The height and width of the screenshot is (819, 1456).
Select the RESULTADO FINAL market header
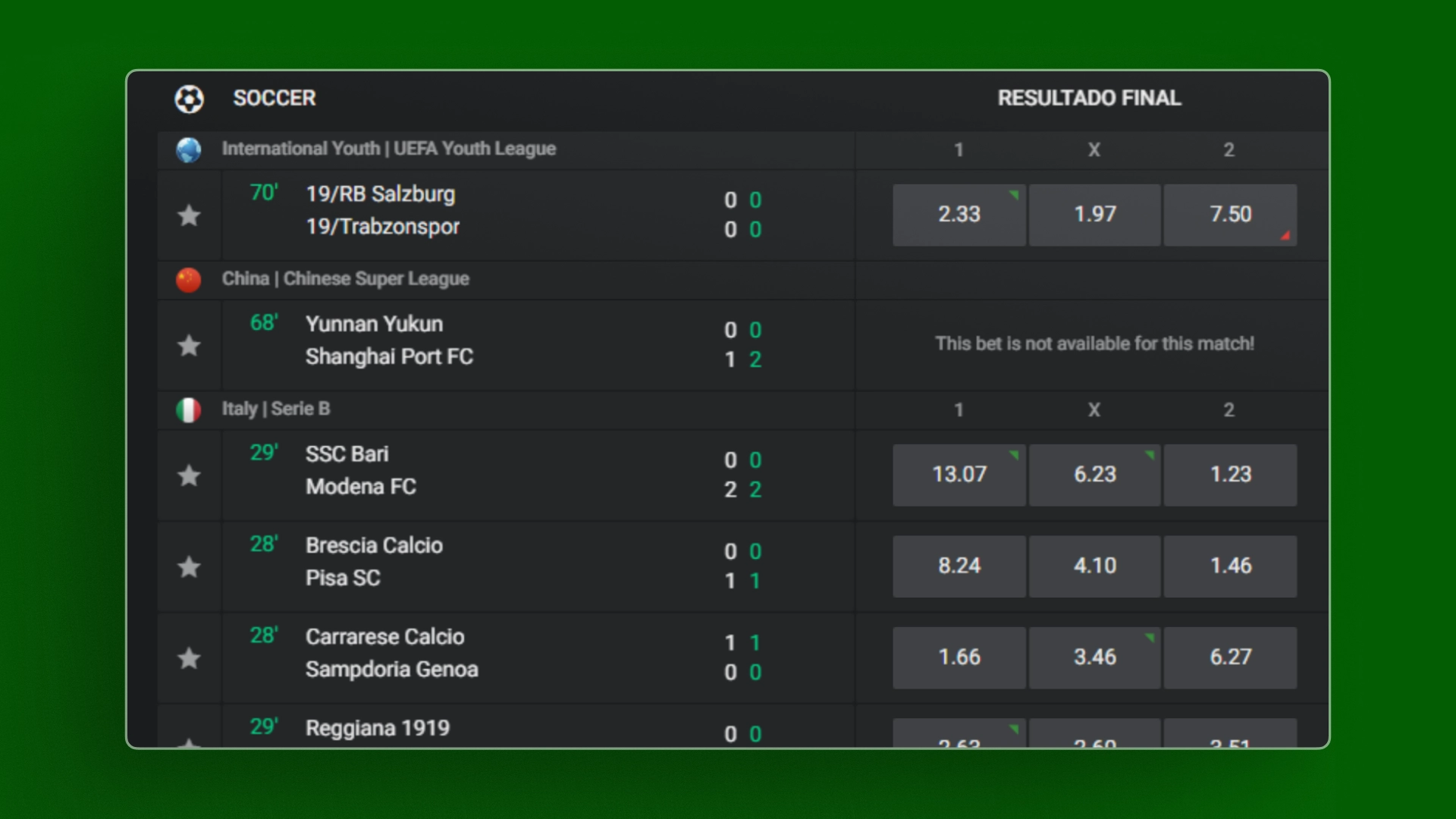pyautogui.click(x=1089, y=98)
